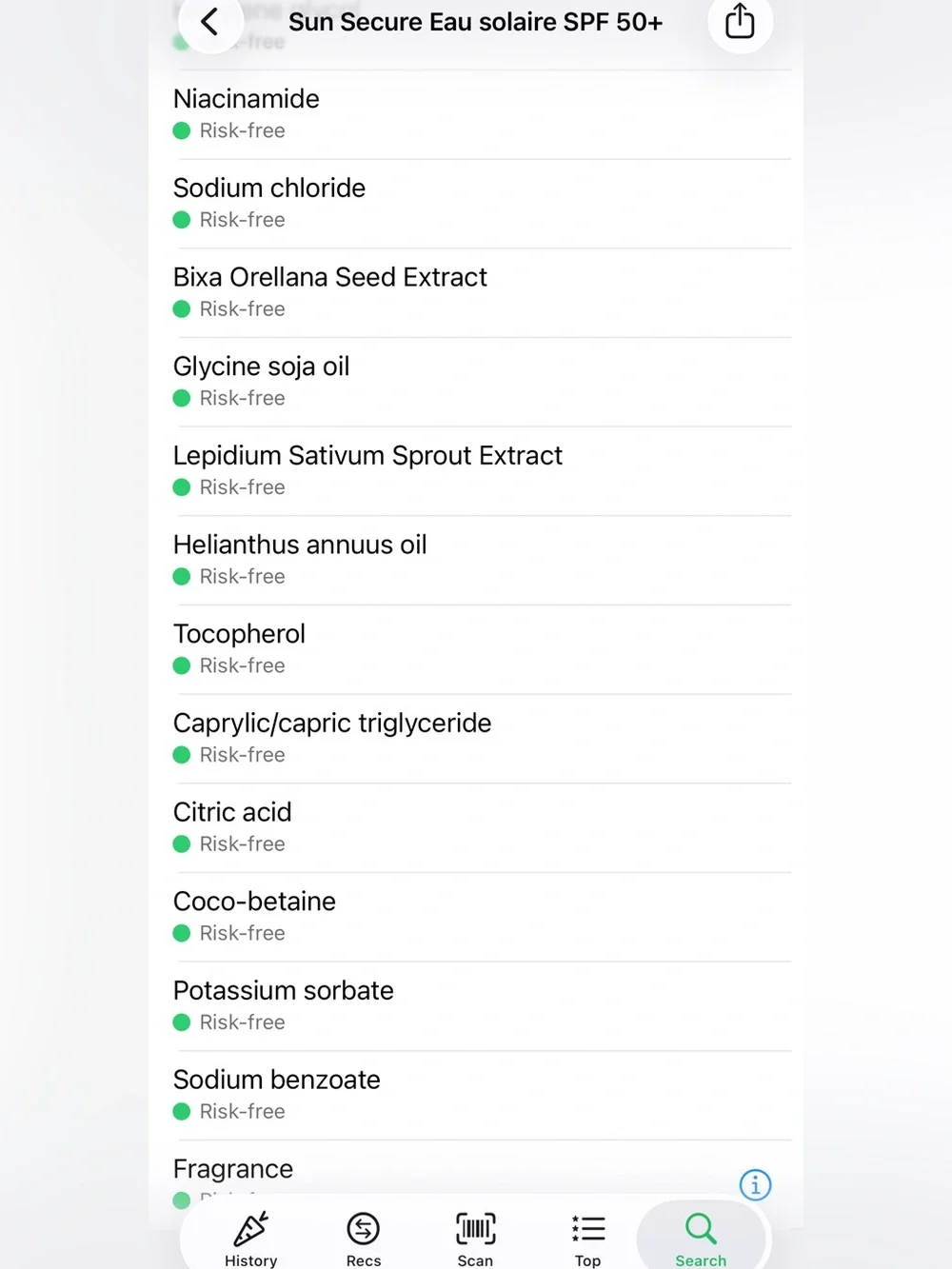Select the Search tab label
The width and height of the screenshot is (952, 1269).
(701, 1260)
